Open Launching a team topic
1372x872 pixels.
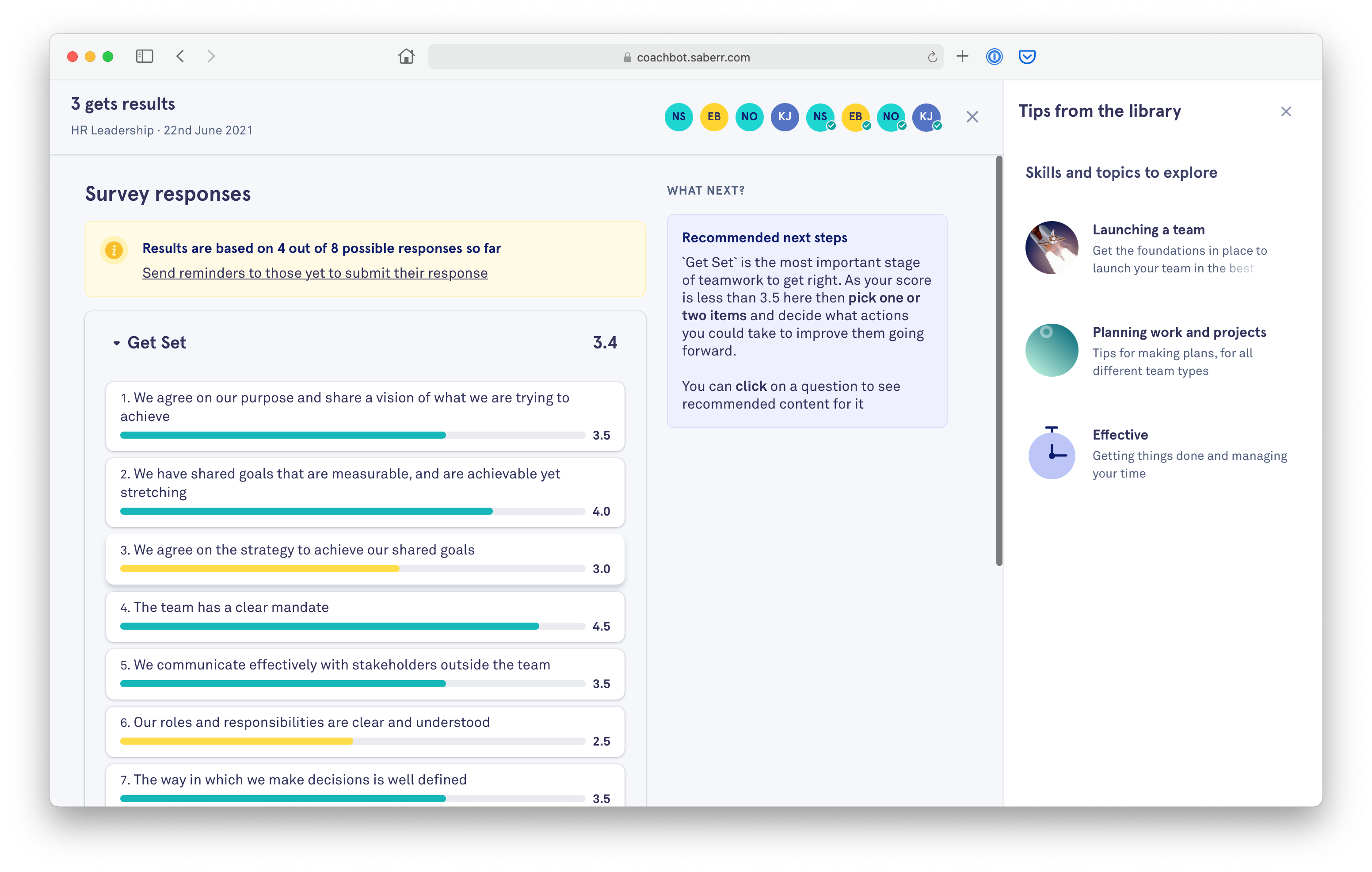1148,229
